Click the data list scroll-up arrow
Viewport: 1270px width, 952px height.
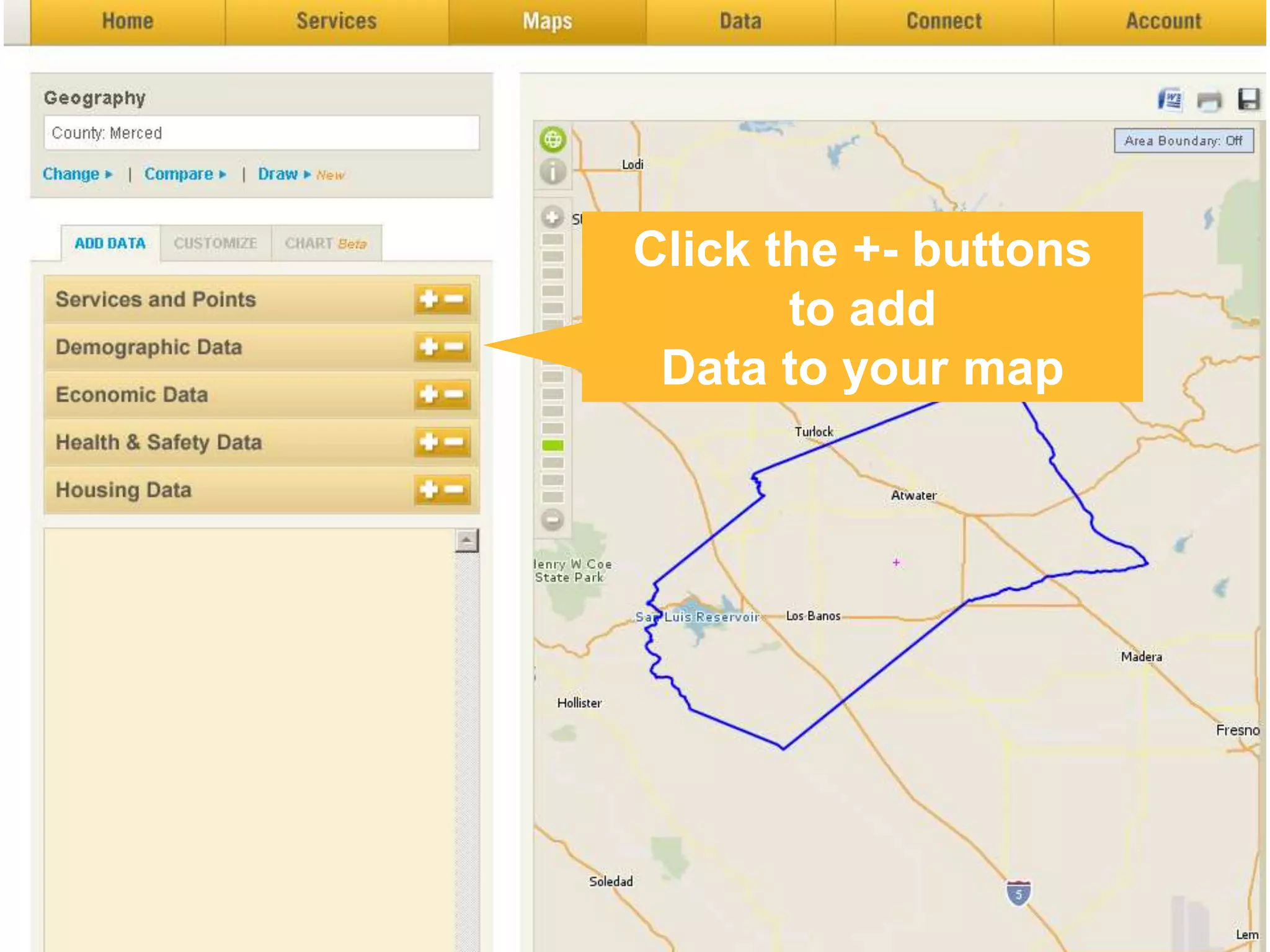466,541
